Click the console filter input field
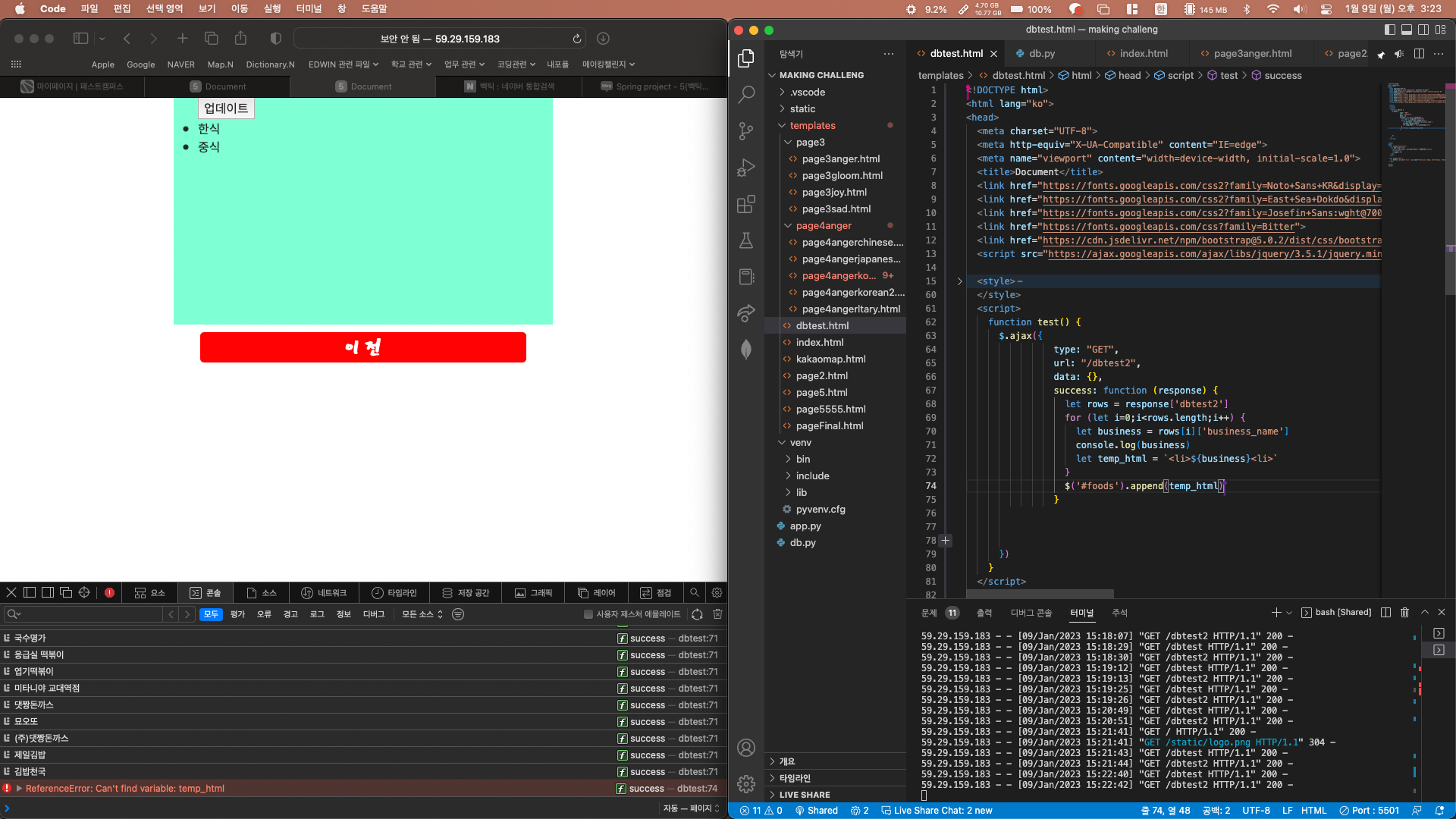 (83, 614)
